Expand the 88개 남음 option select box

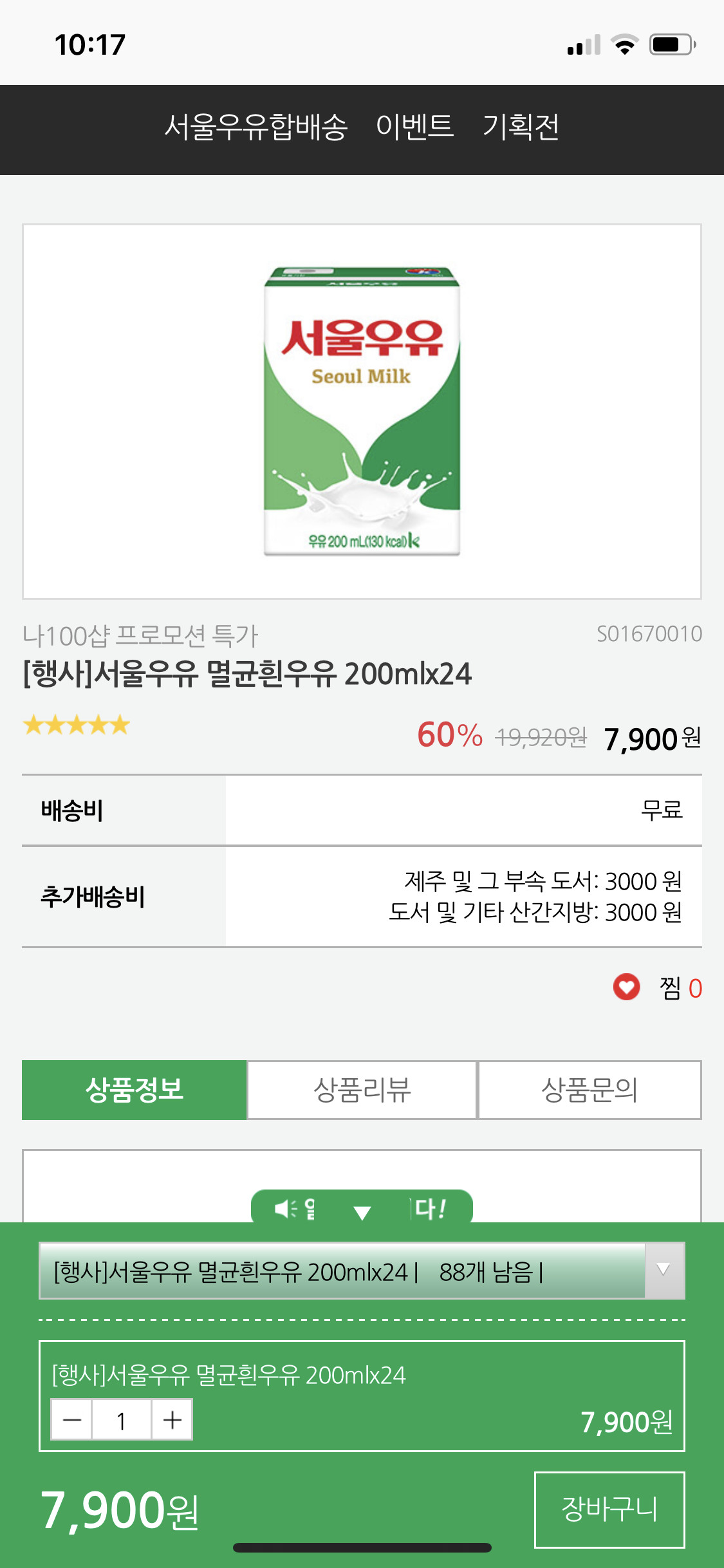pyautogui.click(x=342, y=1271)
